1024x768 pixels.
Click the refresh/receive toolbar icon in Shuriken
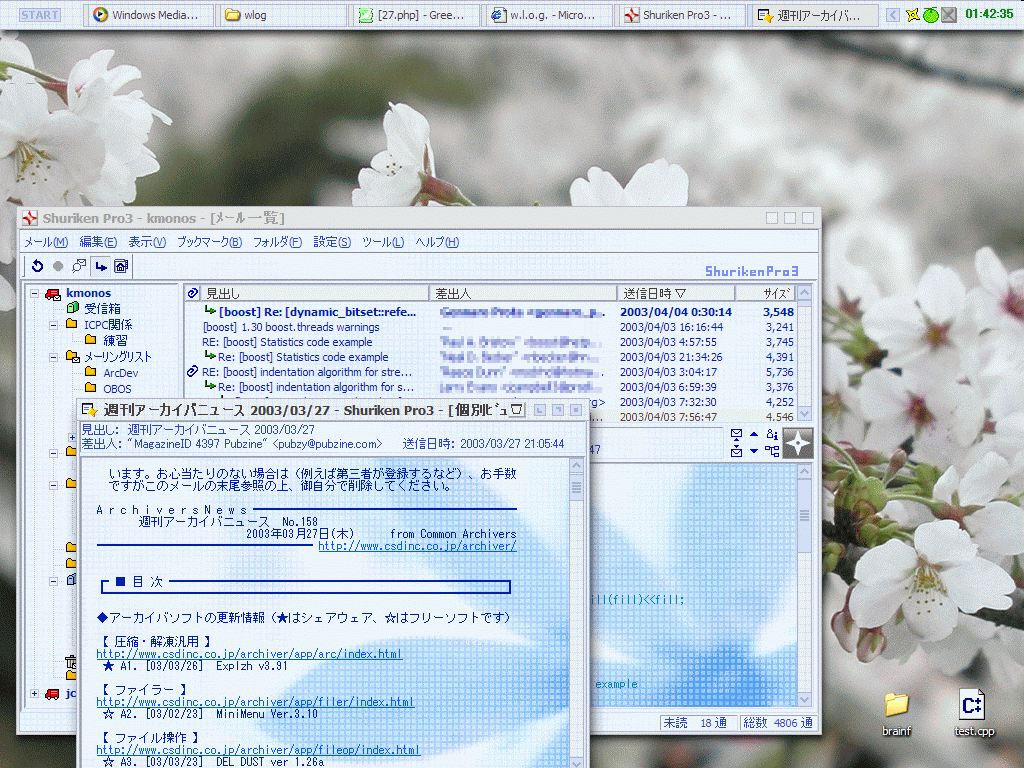(x=37, y=266)
